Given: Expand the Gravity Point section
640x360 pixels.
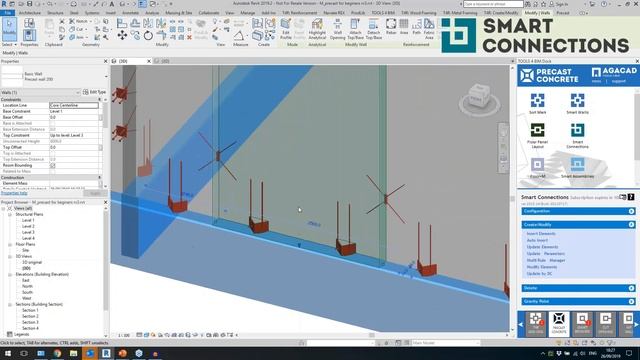Looking at the screenshot, I should coord(578,301).
